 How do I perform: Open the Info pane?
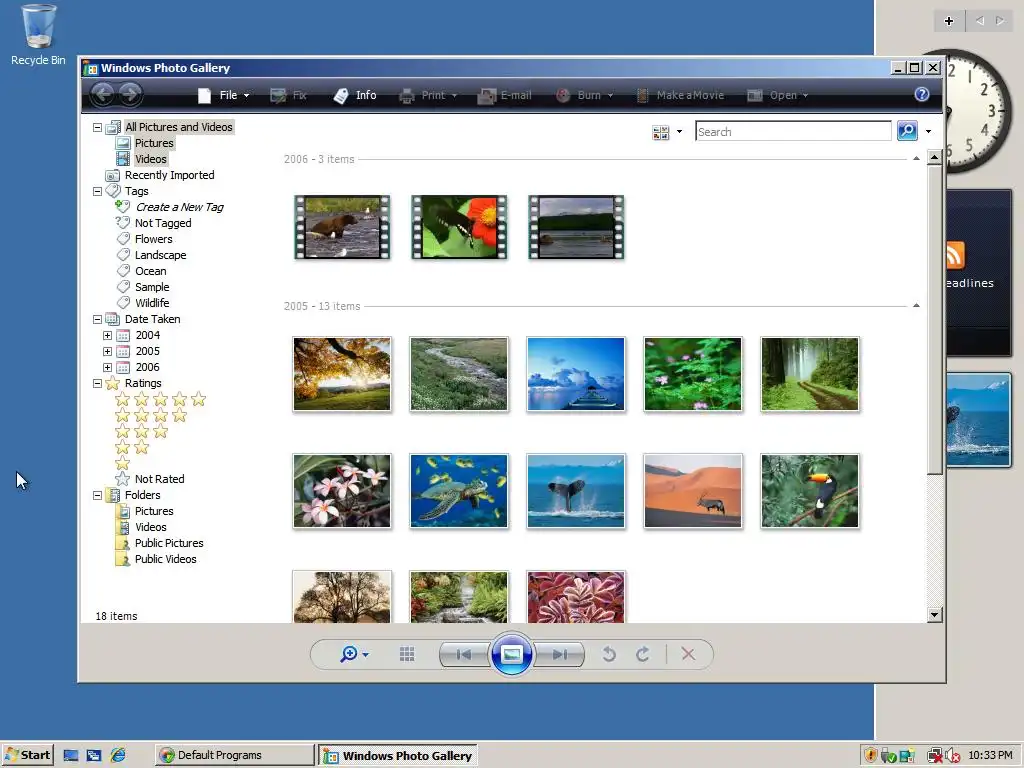coord(355,95)
